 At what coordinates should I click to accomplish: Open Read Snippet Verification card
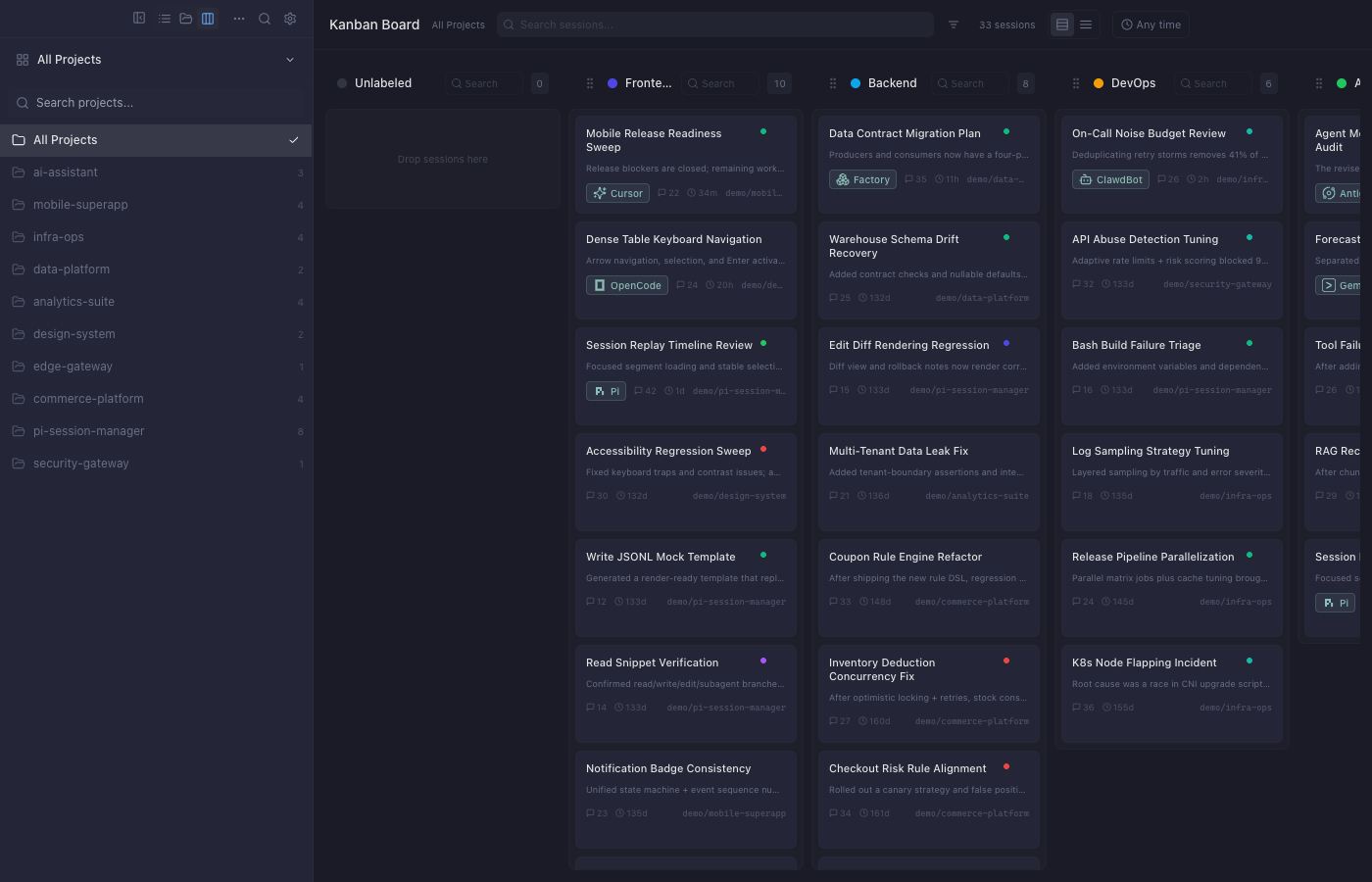pyautogui.click(x=686, y=694)
